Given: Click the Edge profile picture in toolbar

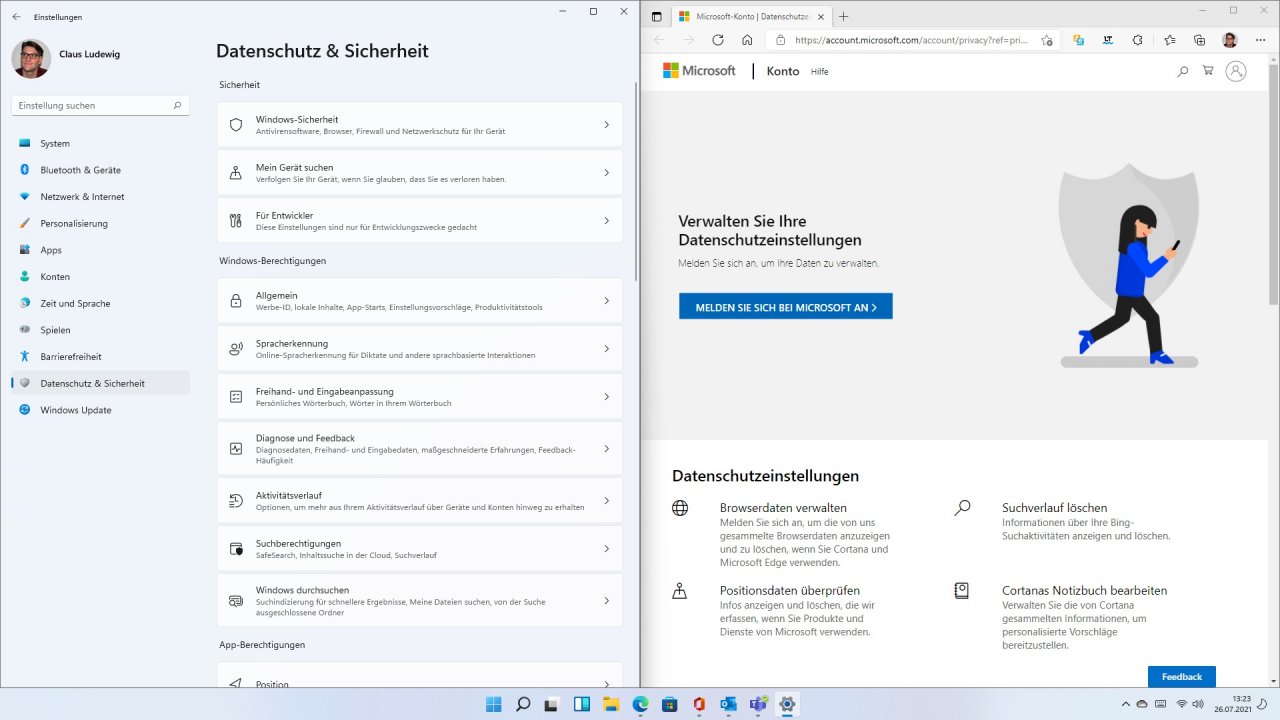Looking at the screenshot, I should click(1230, 40).
